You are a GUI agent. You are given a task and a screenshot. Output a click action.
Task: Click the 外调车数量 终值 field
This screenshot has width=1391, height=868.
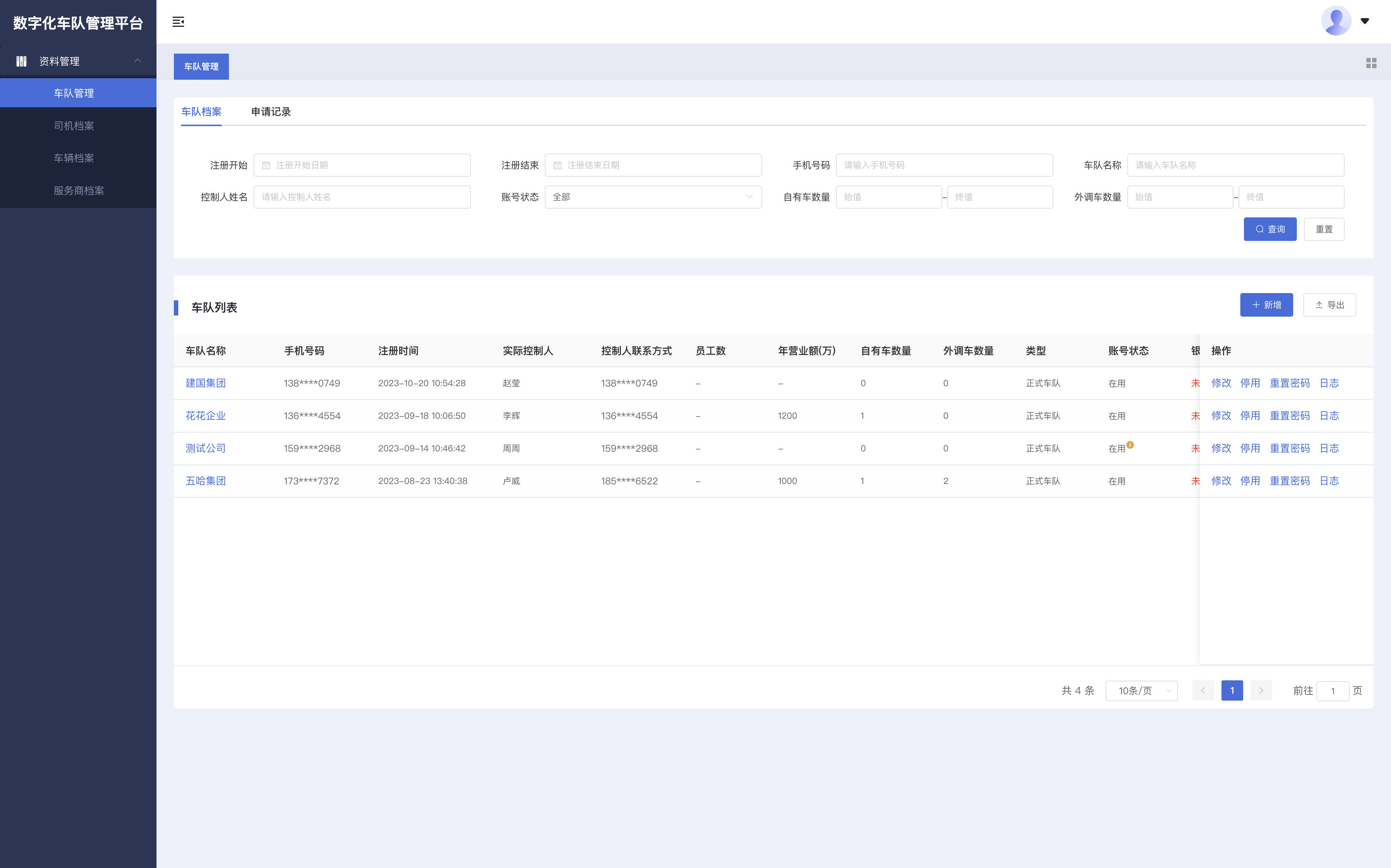coord(1291,197)
